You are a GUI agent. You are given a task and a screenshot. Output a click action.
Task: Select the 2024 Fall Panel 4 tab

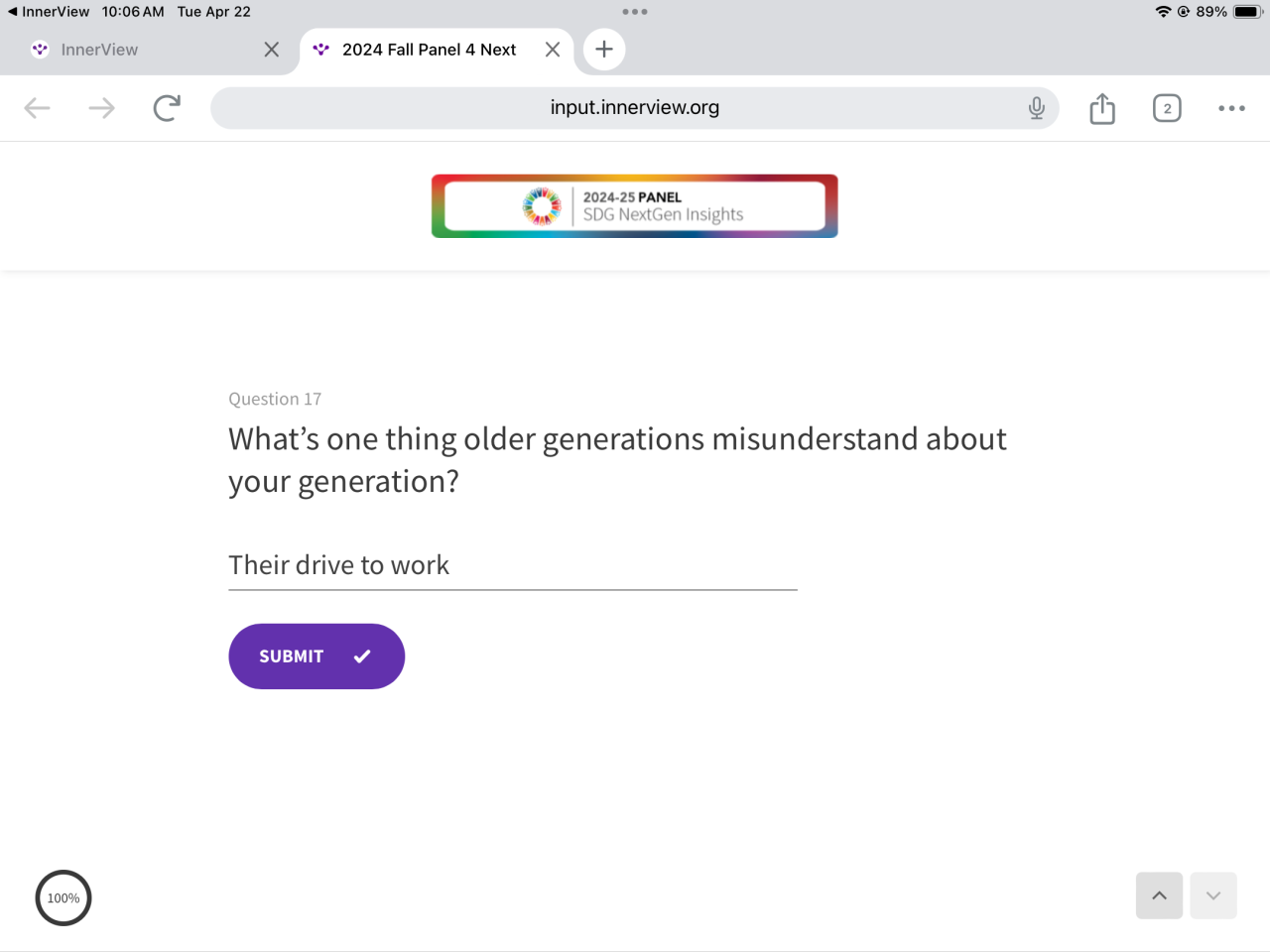(429, 50)
